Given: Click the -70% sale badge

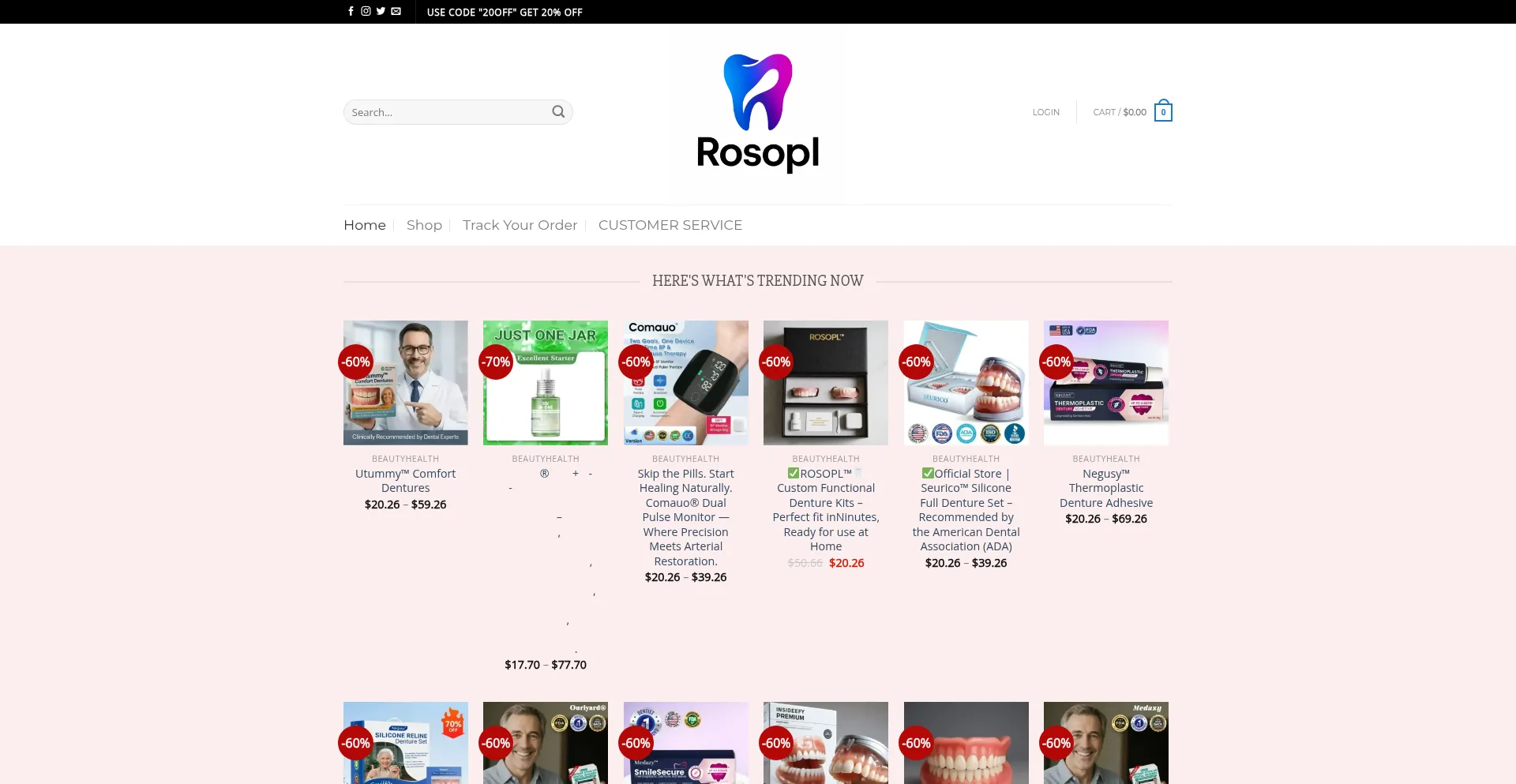Looking at the screenshot, I should 497,362.
